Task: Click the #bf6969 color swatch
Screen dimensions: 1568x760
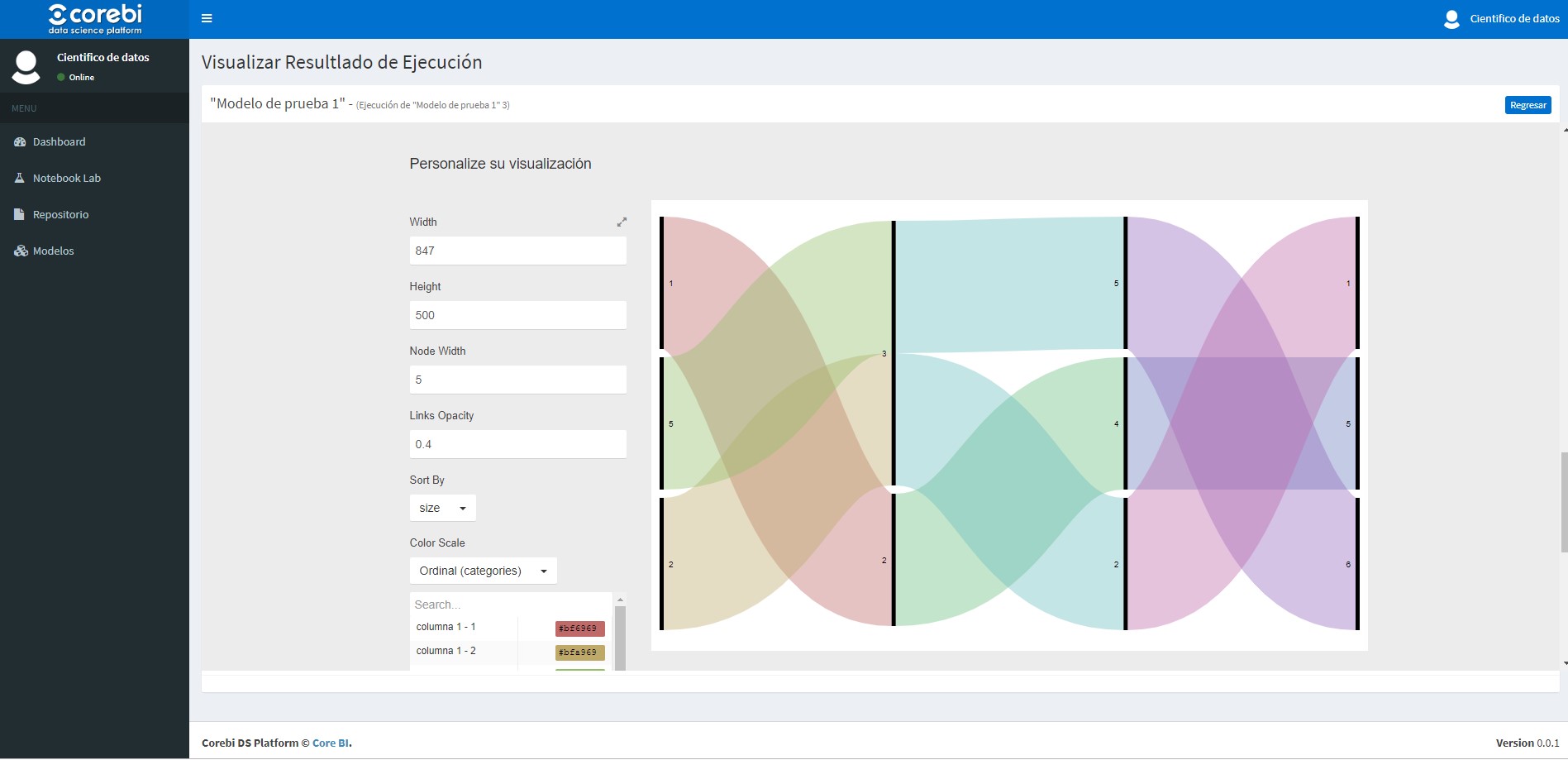Action: coord(579,629)
